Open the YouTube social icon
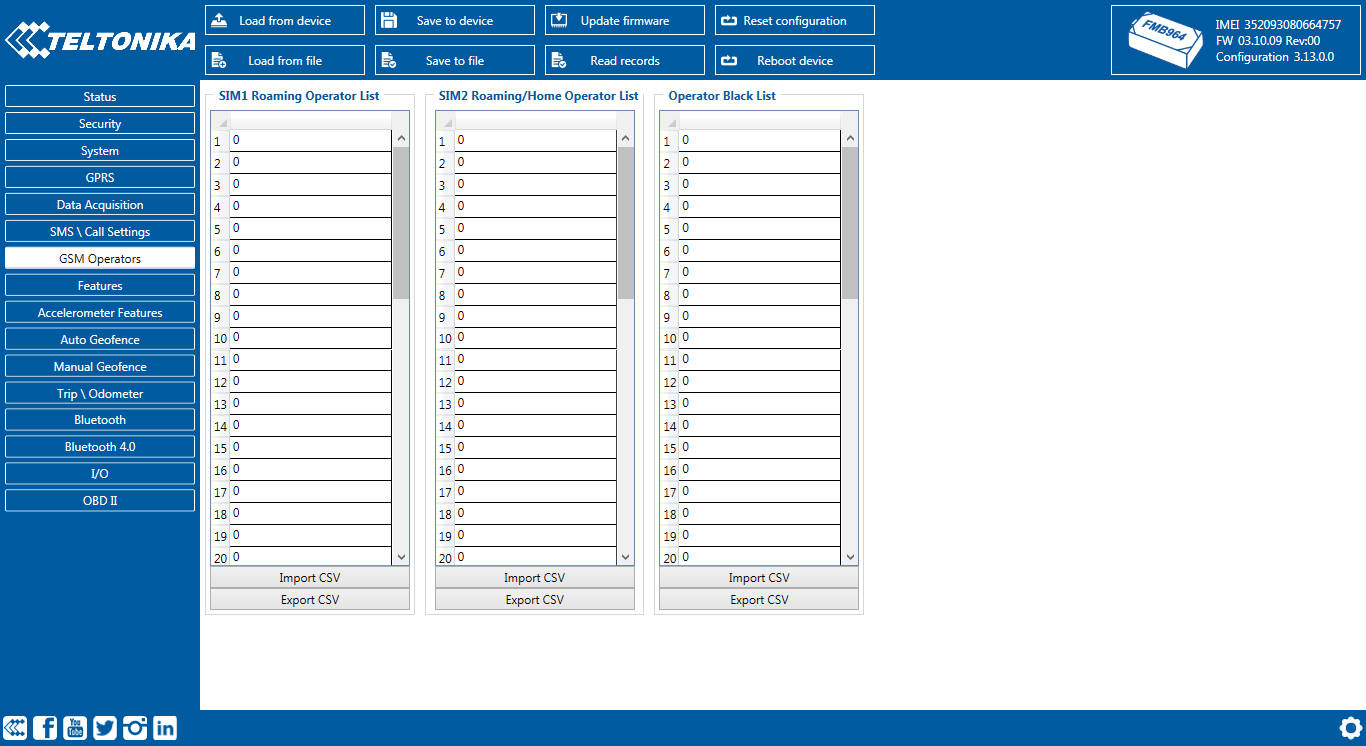 point(75,728)
